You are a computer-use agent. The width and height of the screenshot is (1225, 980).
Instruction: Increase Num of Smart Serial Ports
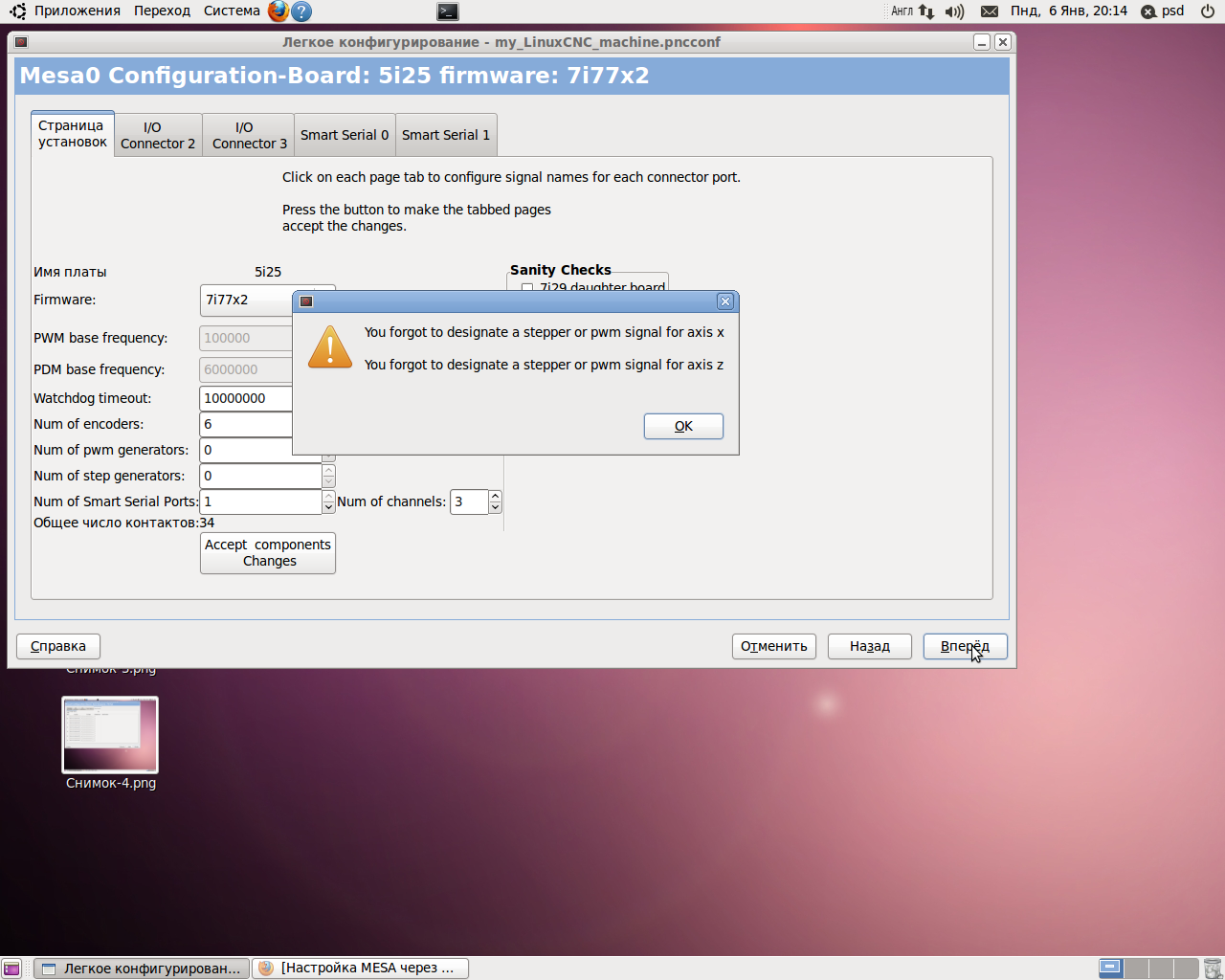tap(328, 496)
